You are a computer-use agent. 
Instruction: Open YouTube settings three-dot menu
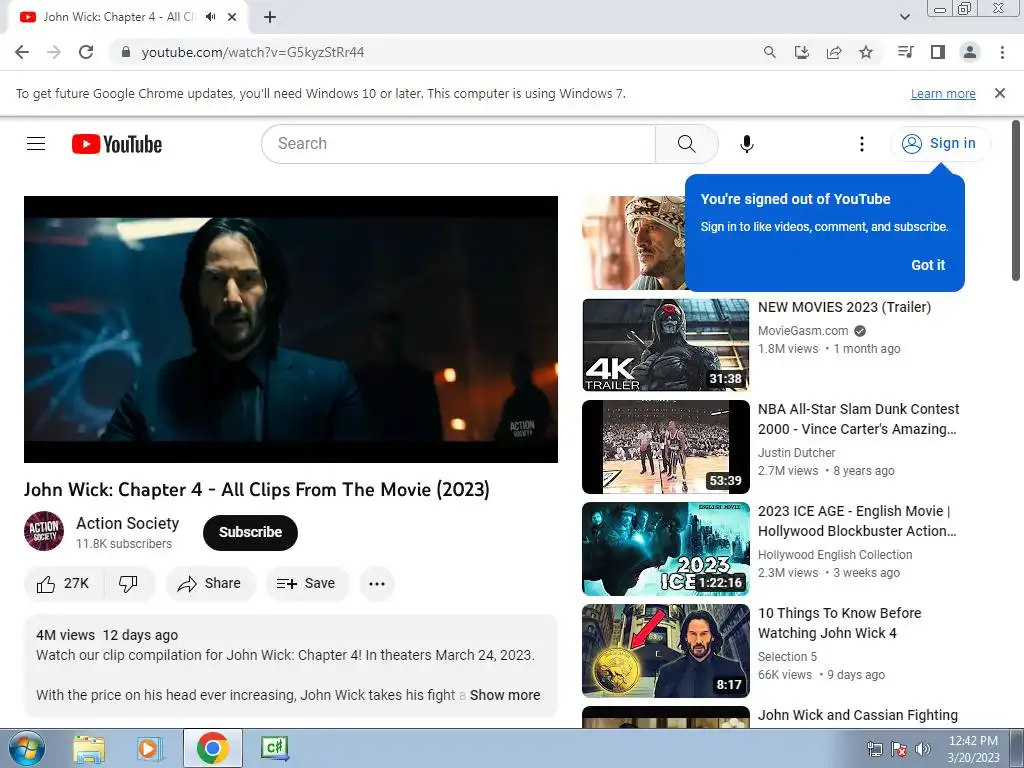tap(862, 144)
